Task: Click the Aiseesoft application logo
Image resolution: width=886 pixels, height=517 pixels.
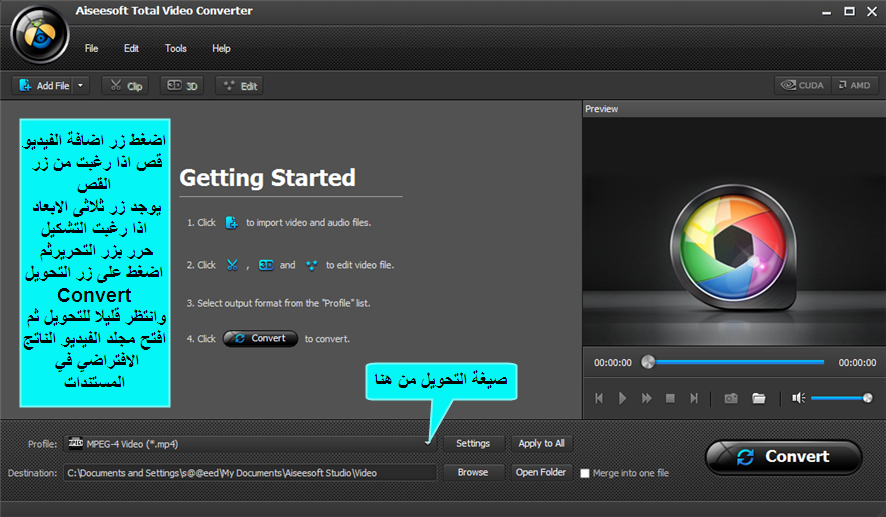Action: [x=40, y=35]
